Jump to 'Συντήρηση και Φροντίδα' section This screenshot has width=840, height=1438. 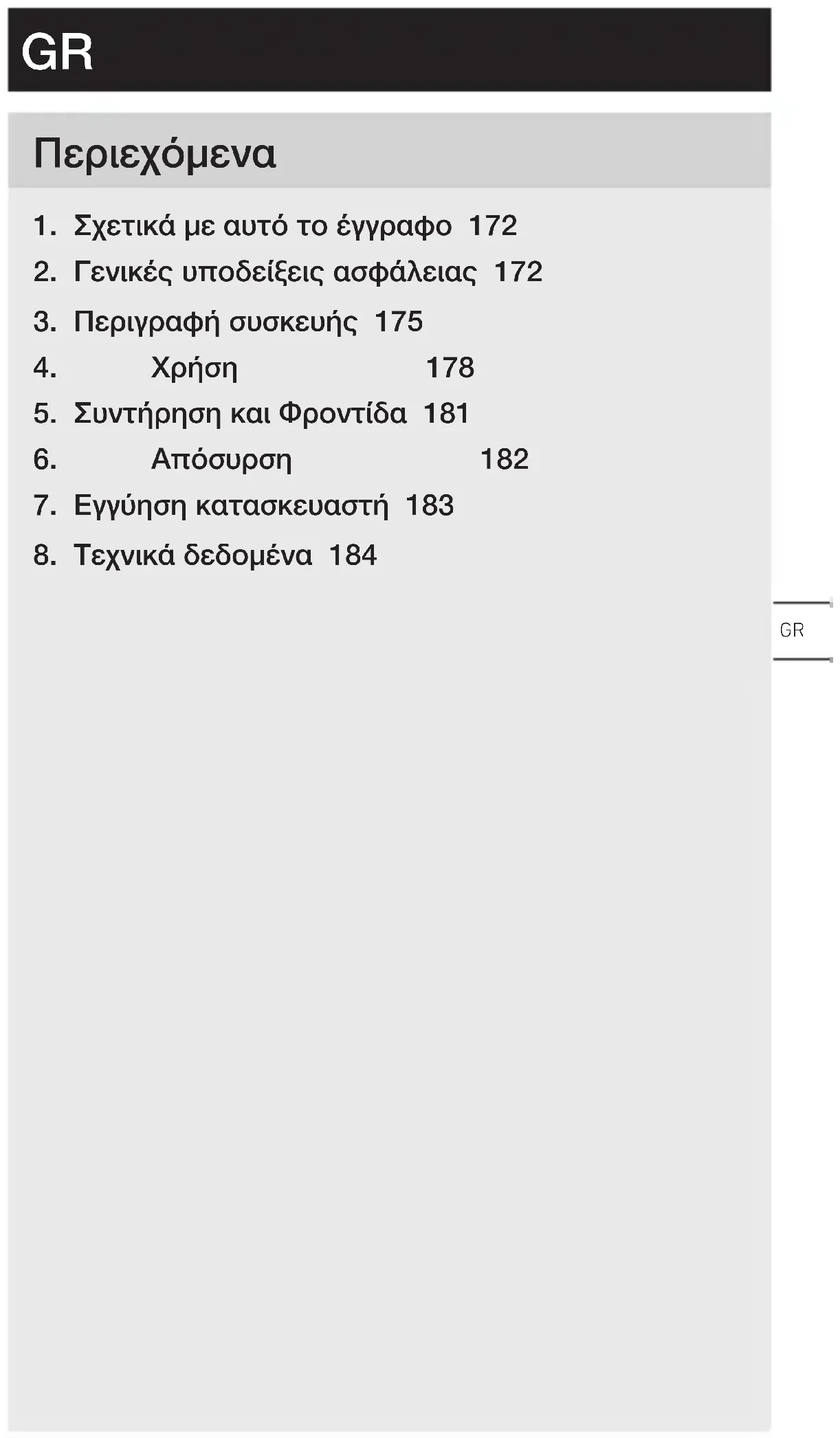[x=240, y=414]
